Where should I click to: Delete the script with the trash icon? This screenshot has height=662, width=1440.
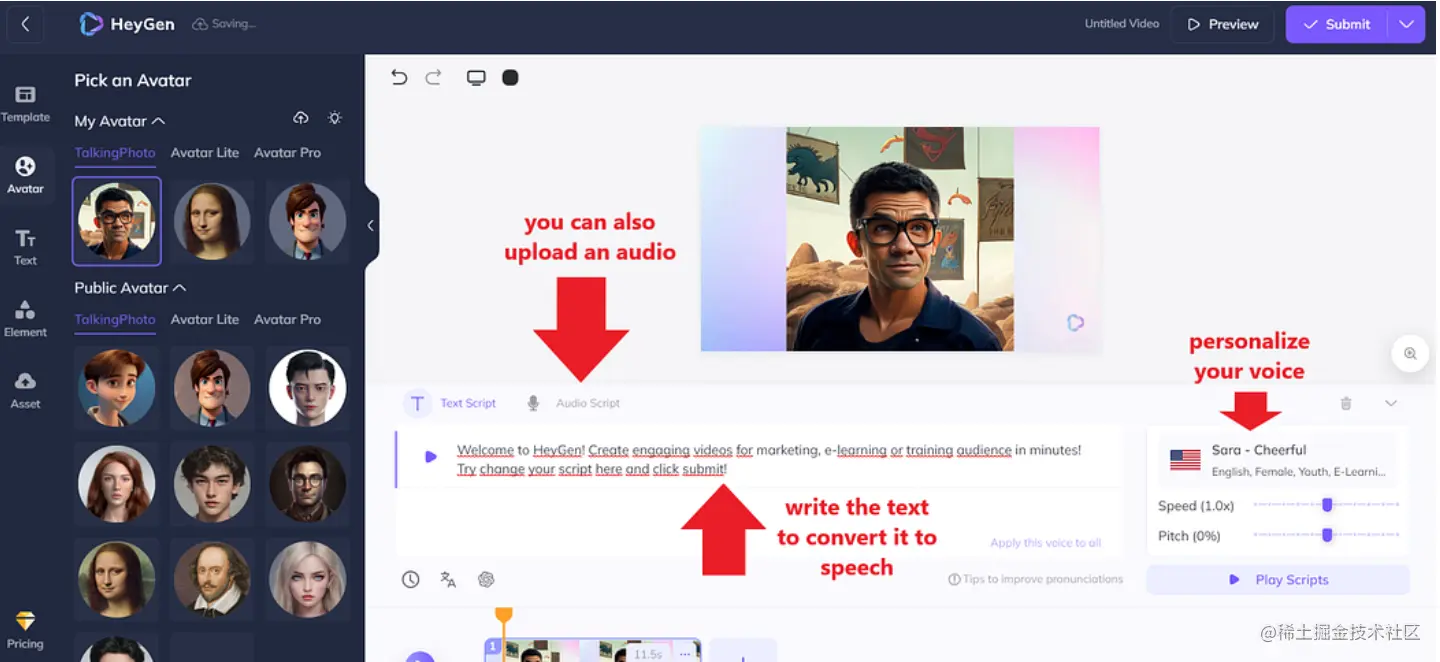(x=1346, y=403)
